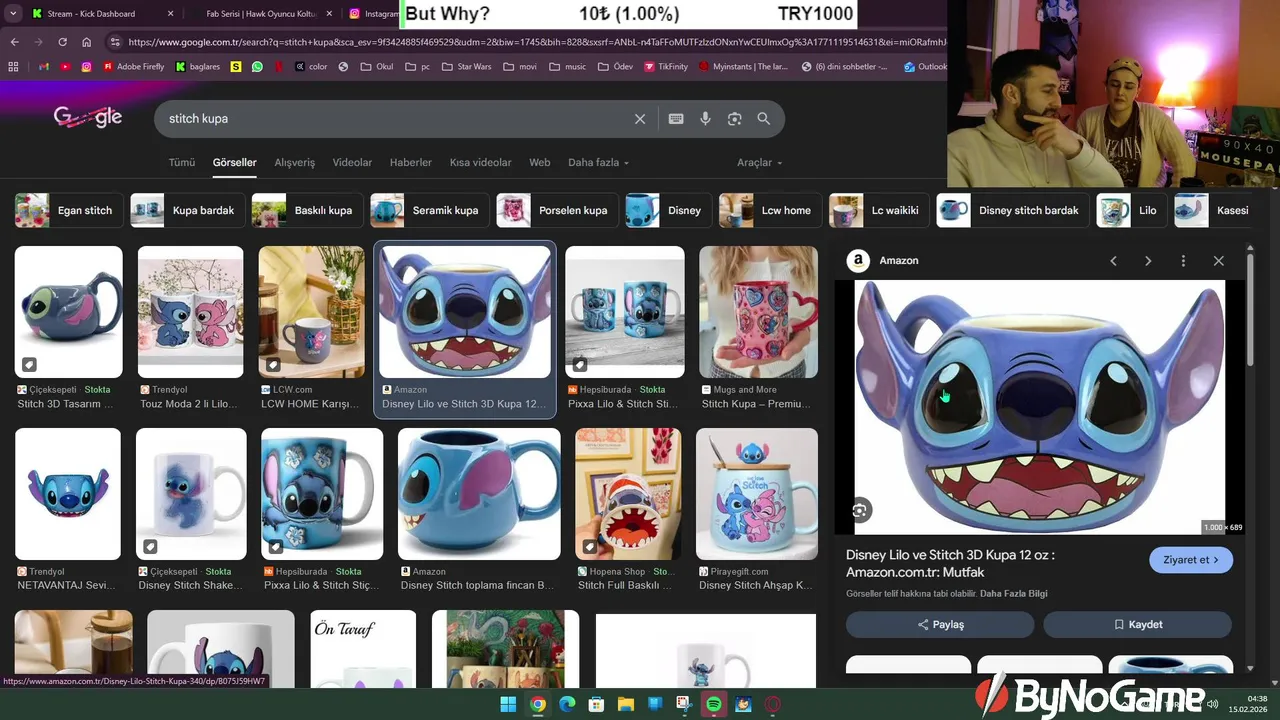
Task: Open the on-screen keyboard input tool
Action: pos(676,119)
